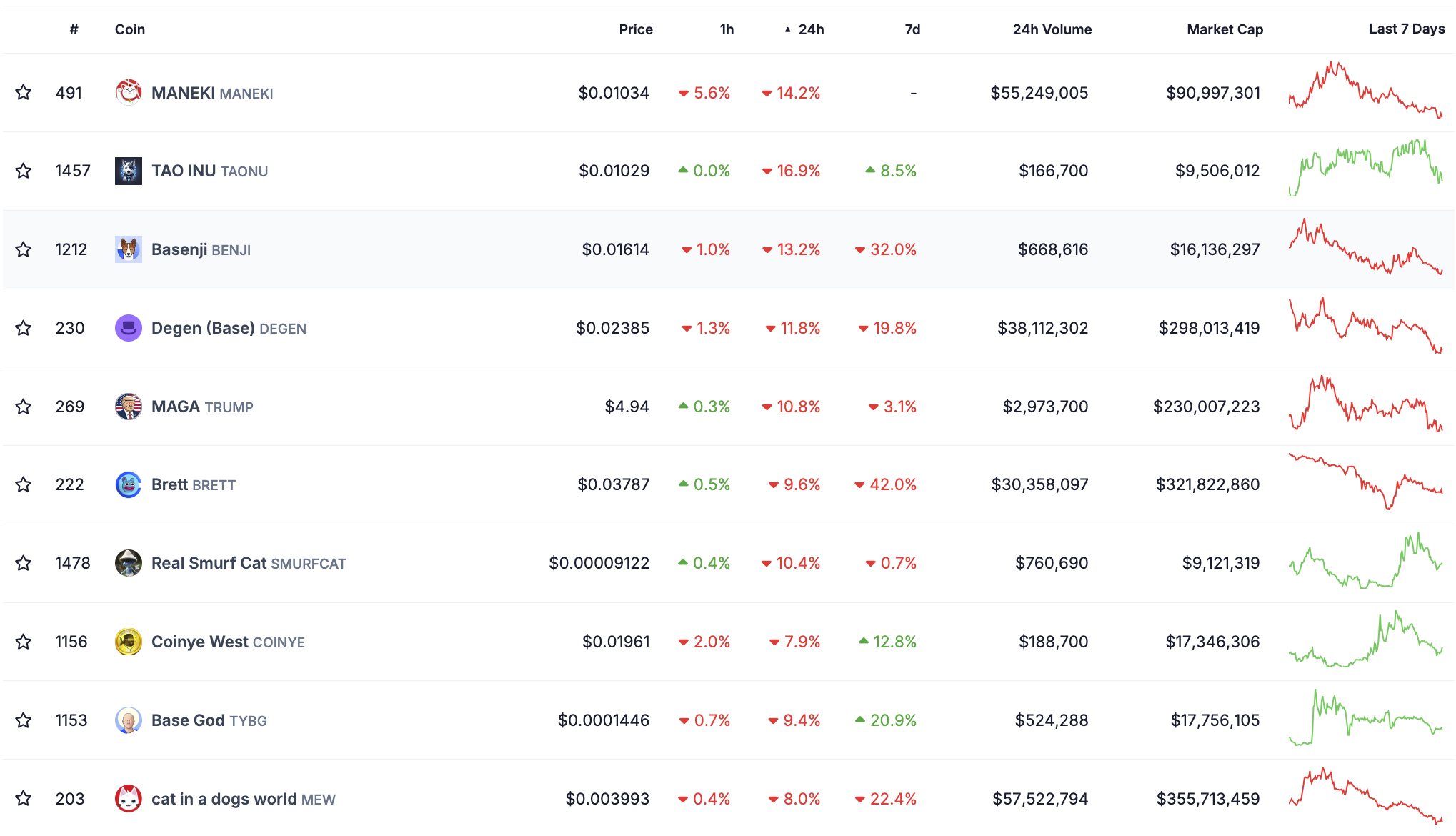
Task: Favorite Real Smurf Cat via star
Action: [24, 563]
